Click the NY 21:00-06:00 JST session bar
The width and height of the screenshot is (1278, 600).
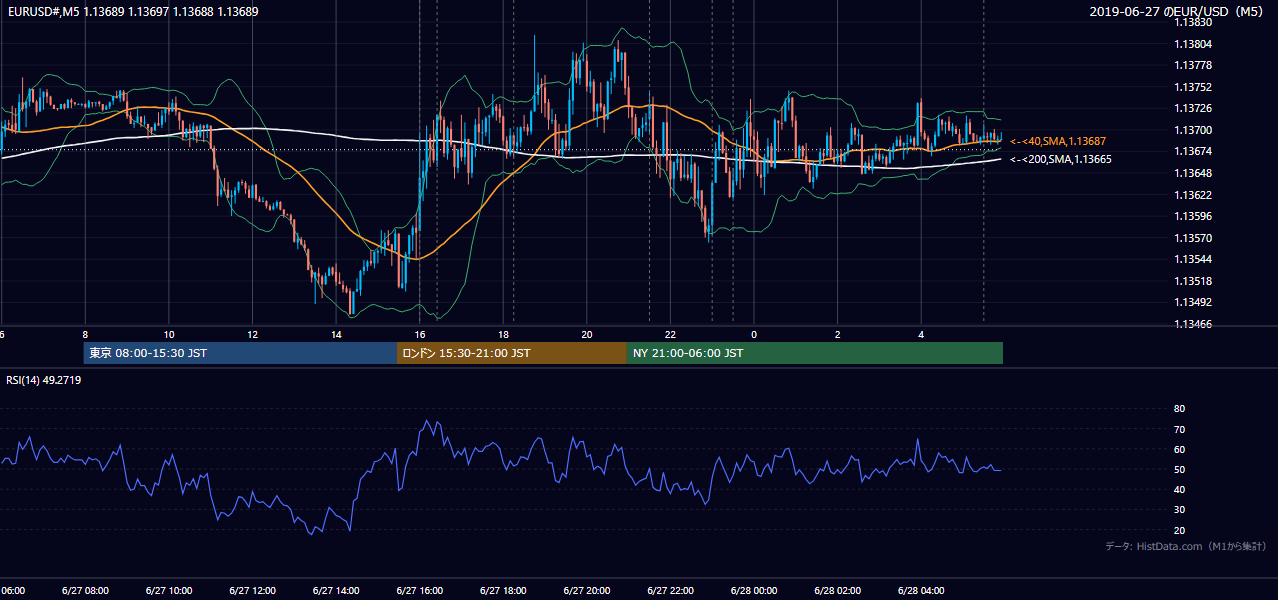point(815,353)
